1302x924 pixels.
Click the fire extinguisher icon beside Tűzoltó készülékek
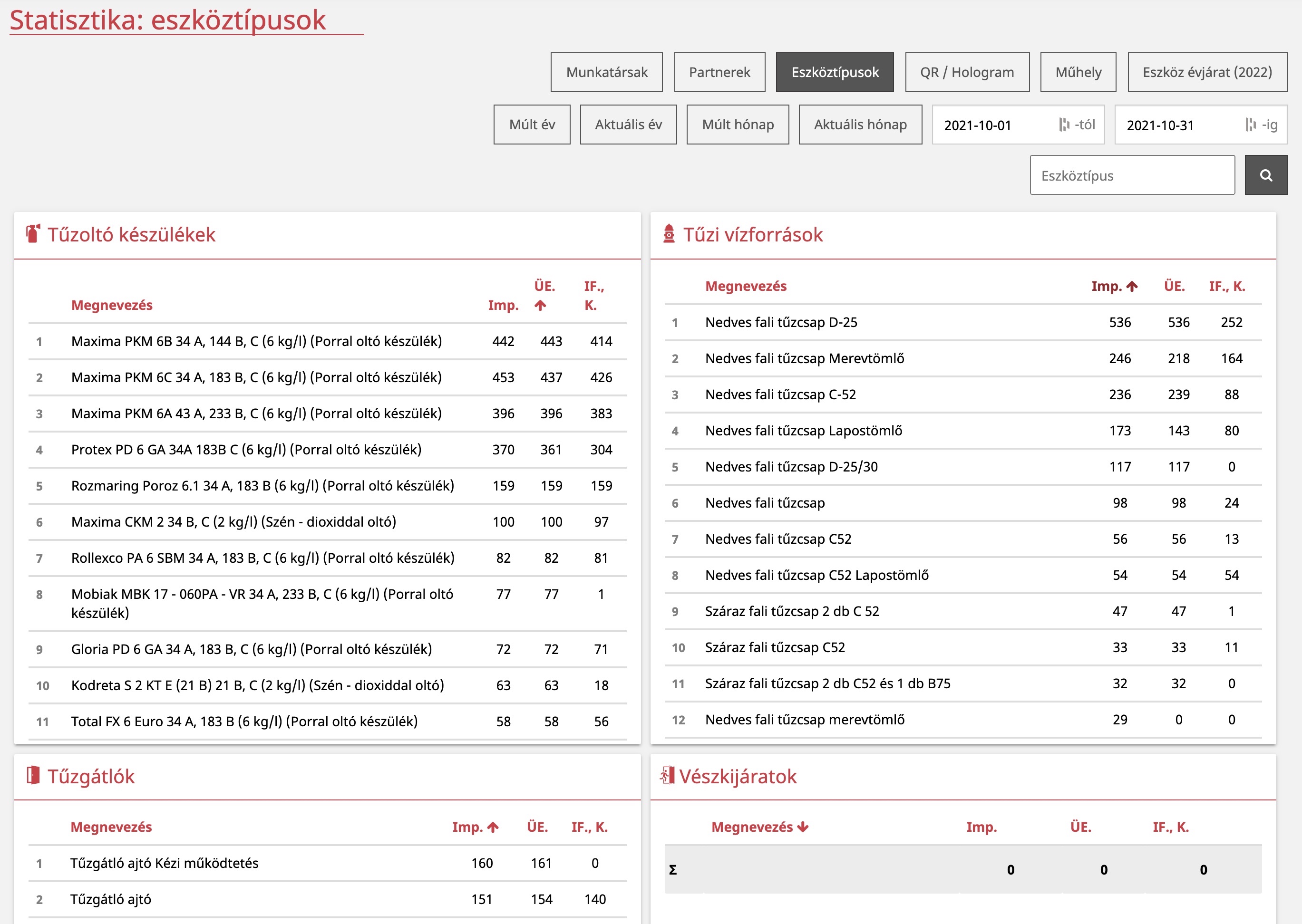point(33,234)
